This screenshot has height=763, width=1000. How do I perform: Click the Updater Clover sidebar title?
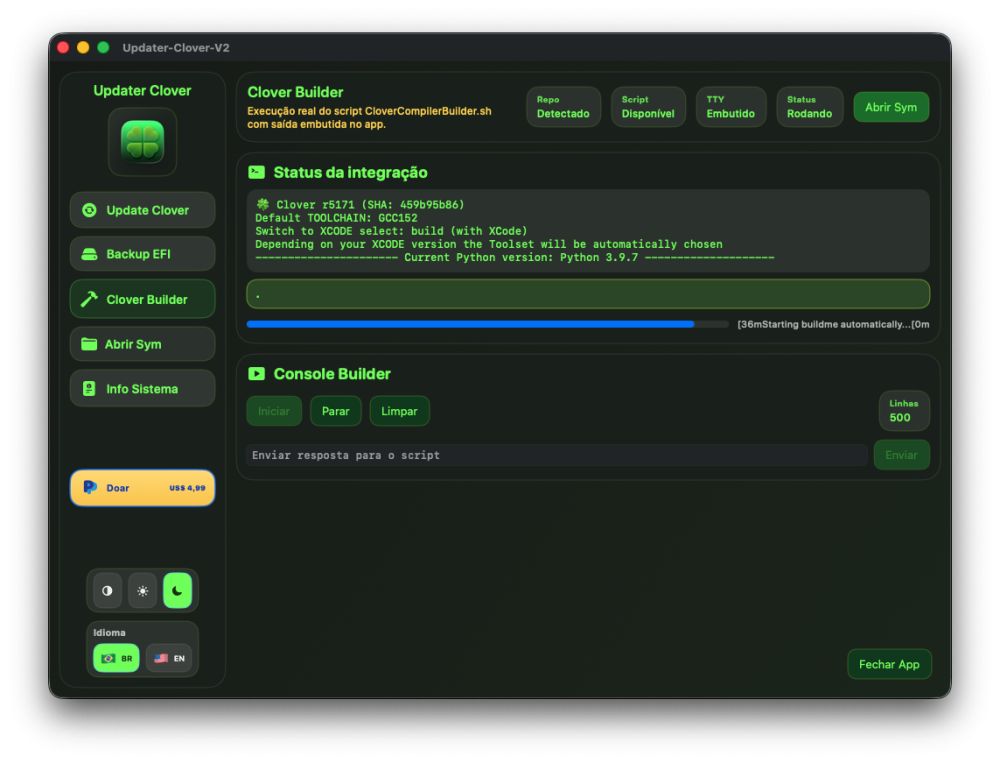tap(142, 91)
